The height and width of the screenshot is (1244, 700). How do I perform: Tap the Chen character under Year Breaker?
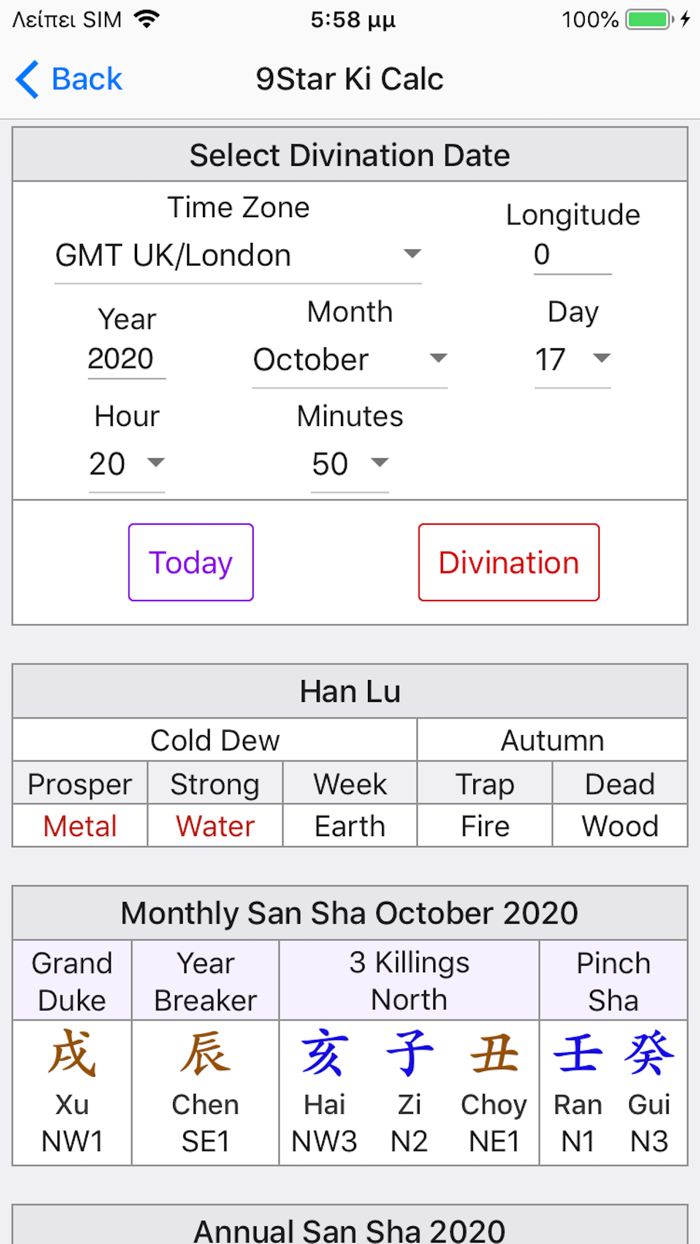coord(204,1052)
